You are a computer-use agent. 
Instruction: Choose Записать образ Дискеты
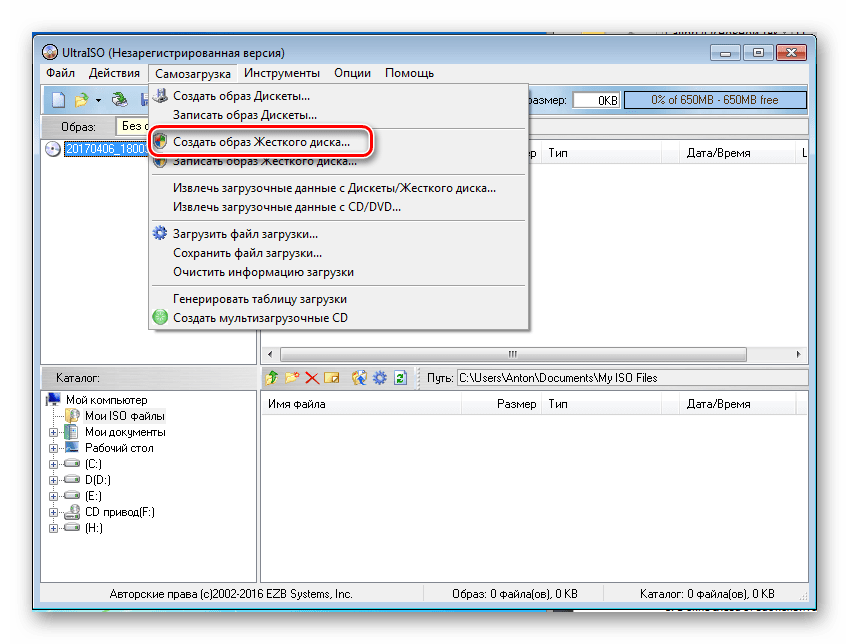tap(338, 115)
